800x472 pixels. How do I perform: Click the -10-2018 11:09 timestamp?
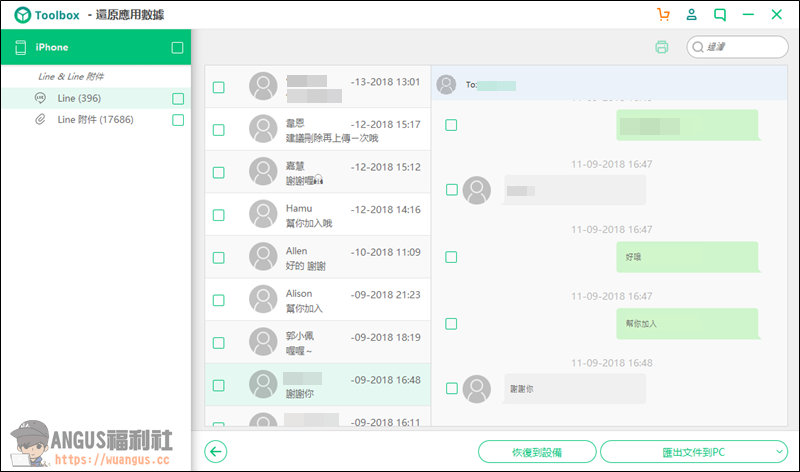click(x=386, y=252)
